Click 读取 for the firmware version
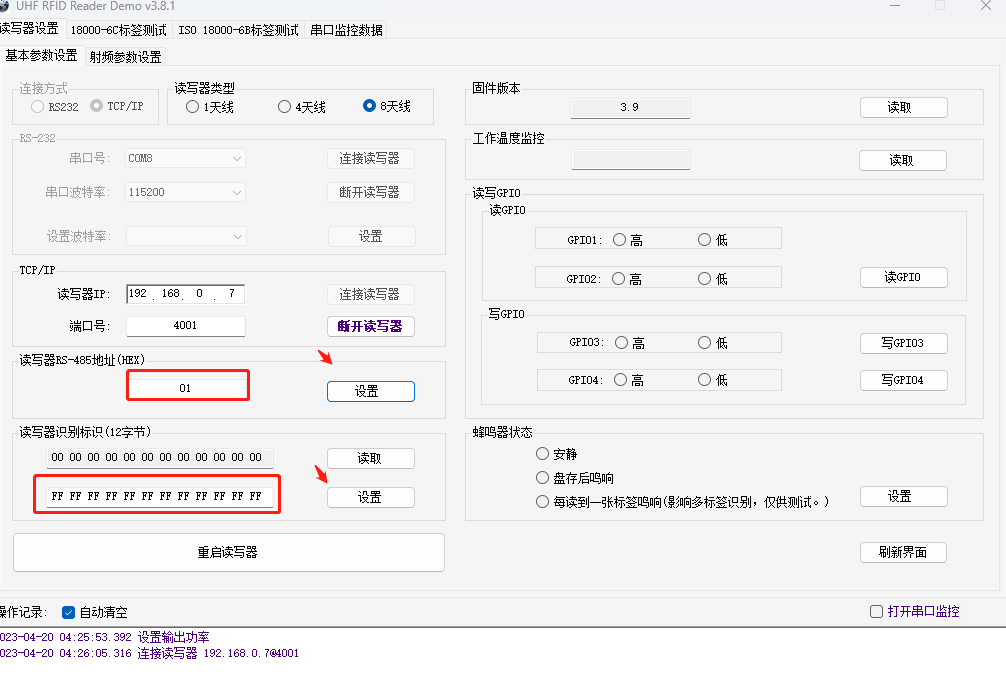1006x699 pixels. coord(903,107)
